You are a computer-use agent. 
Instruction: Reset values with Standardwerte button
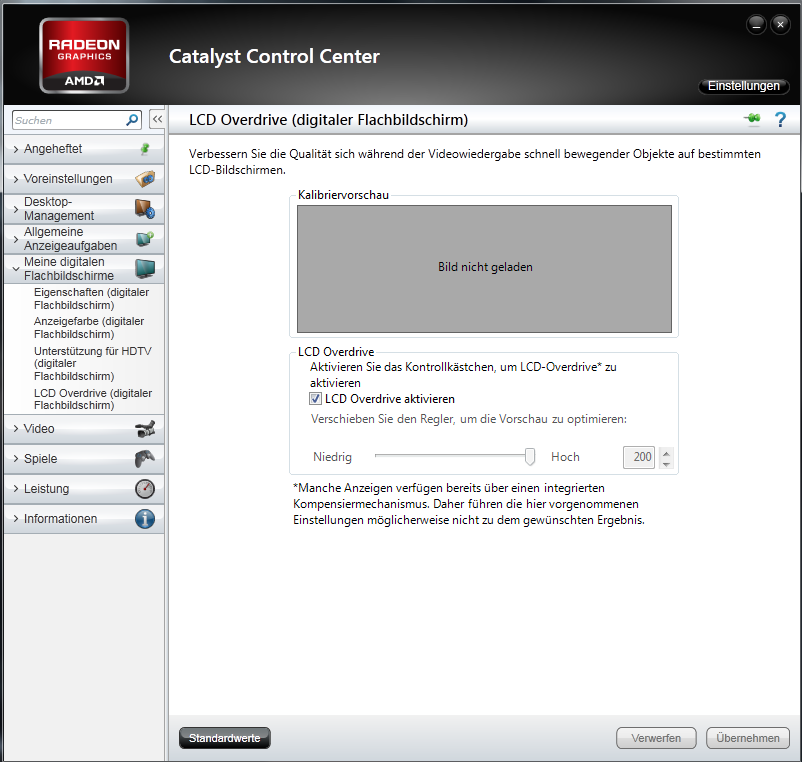[x=225, y=738]
